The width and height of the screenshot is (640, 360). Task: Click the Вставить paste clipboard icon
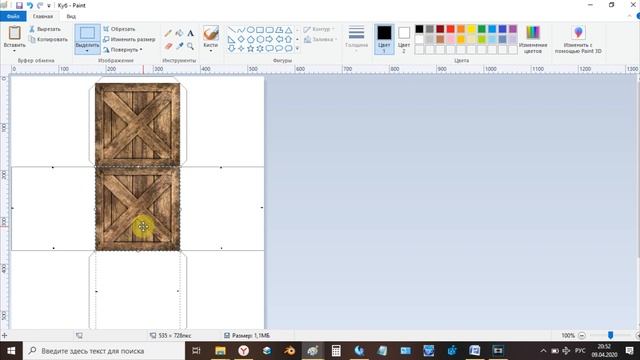tap(15, 33)
